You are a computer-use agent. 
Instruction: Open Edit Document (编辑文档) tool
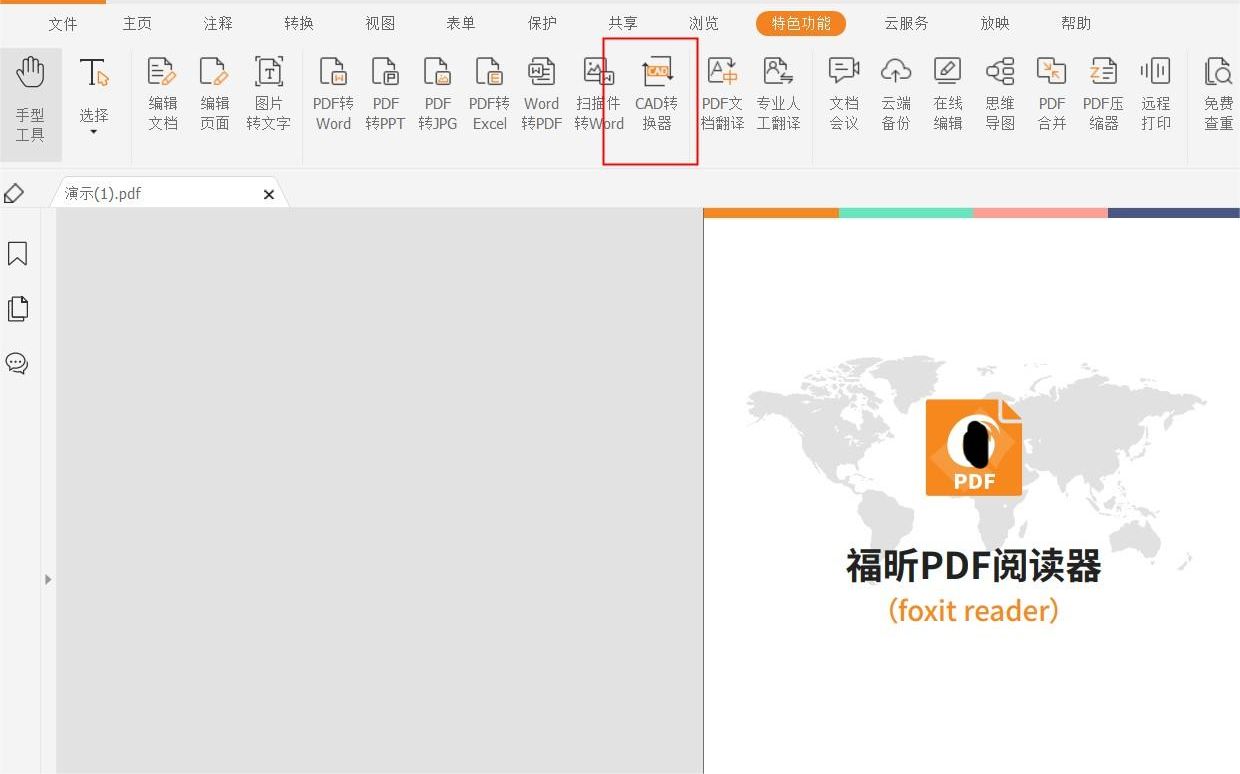pos(163,95)
